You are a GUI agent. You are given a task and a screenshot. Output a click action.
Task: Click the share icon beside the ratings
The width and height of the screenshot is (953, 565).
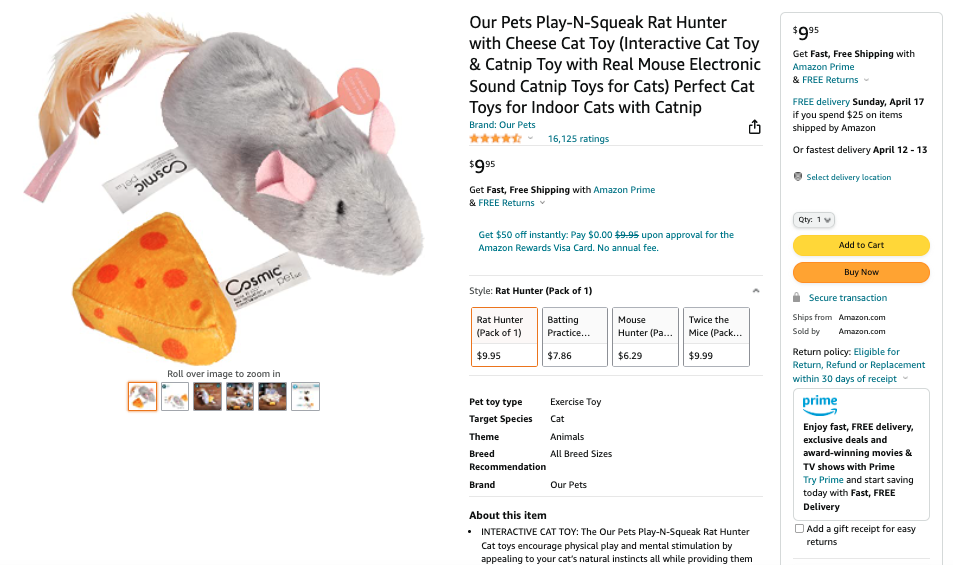pyautogui.click(x=755, y=127)
